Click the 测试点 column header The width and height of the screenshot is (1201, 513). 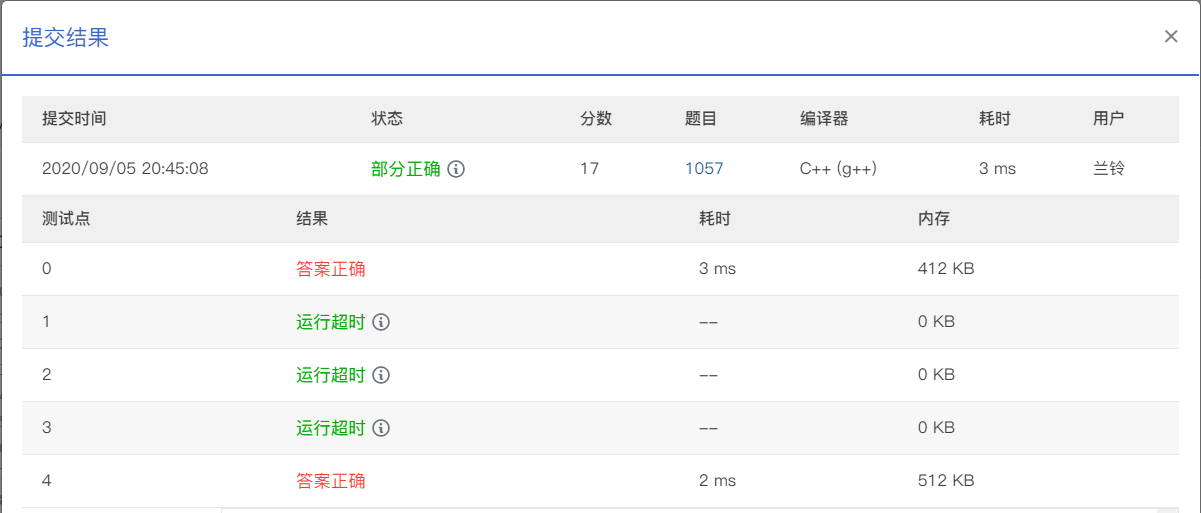[x=66, y=218]
